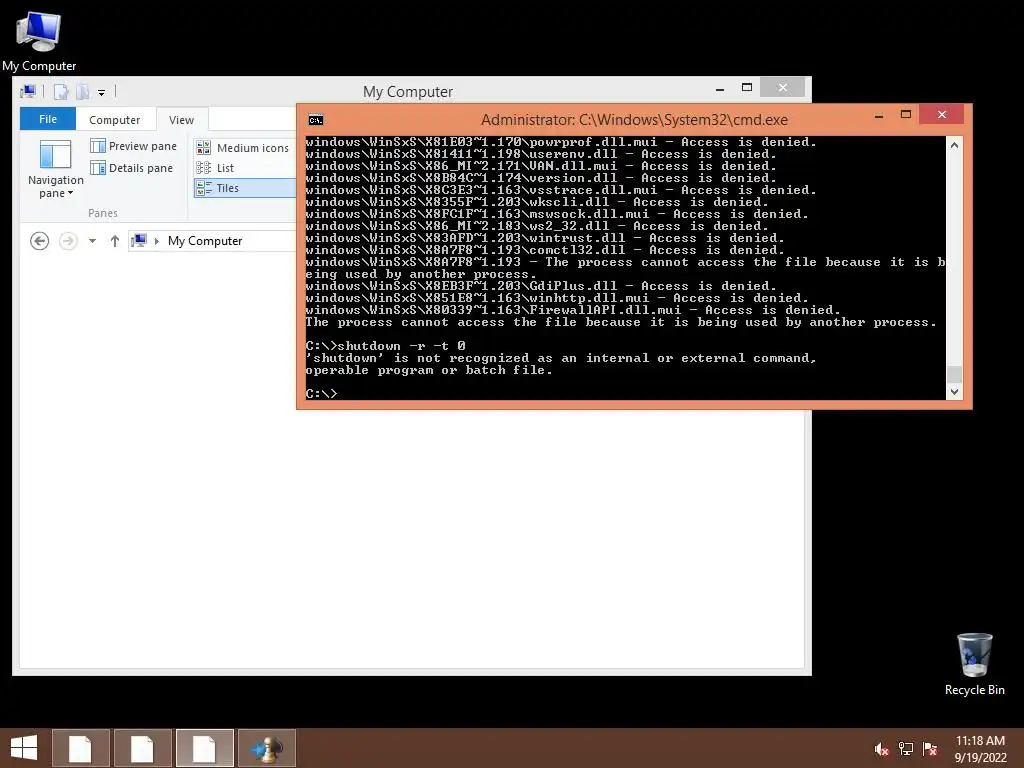Open the first blank taskbar item

click(80, 748)
